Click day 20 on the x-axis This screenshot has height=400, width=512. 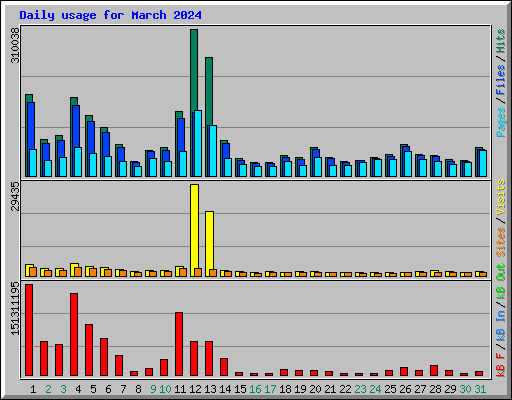(315, 389)
